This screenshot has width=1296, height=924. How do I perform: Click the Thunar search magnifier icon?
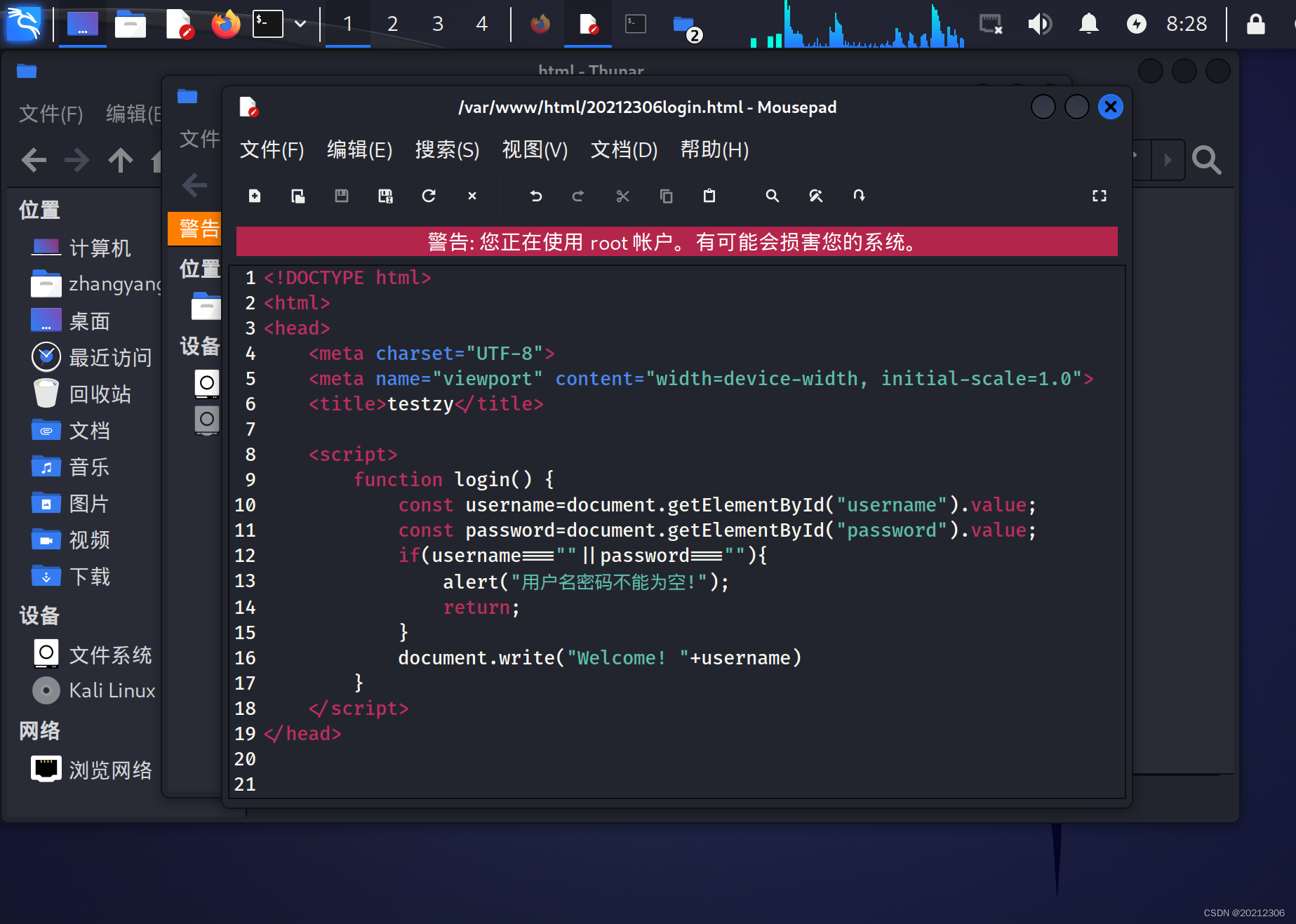(1206, 160)
